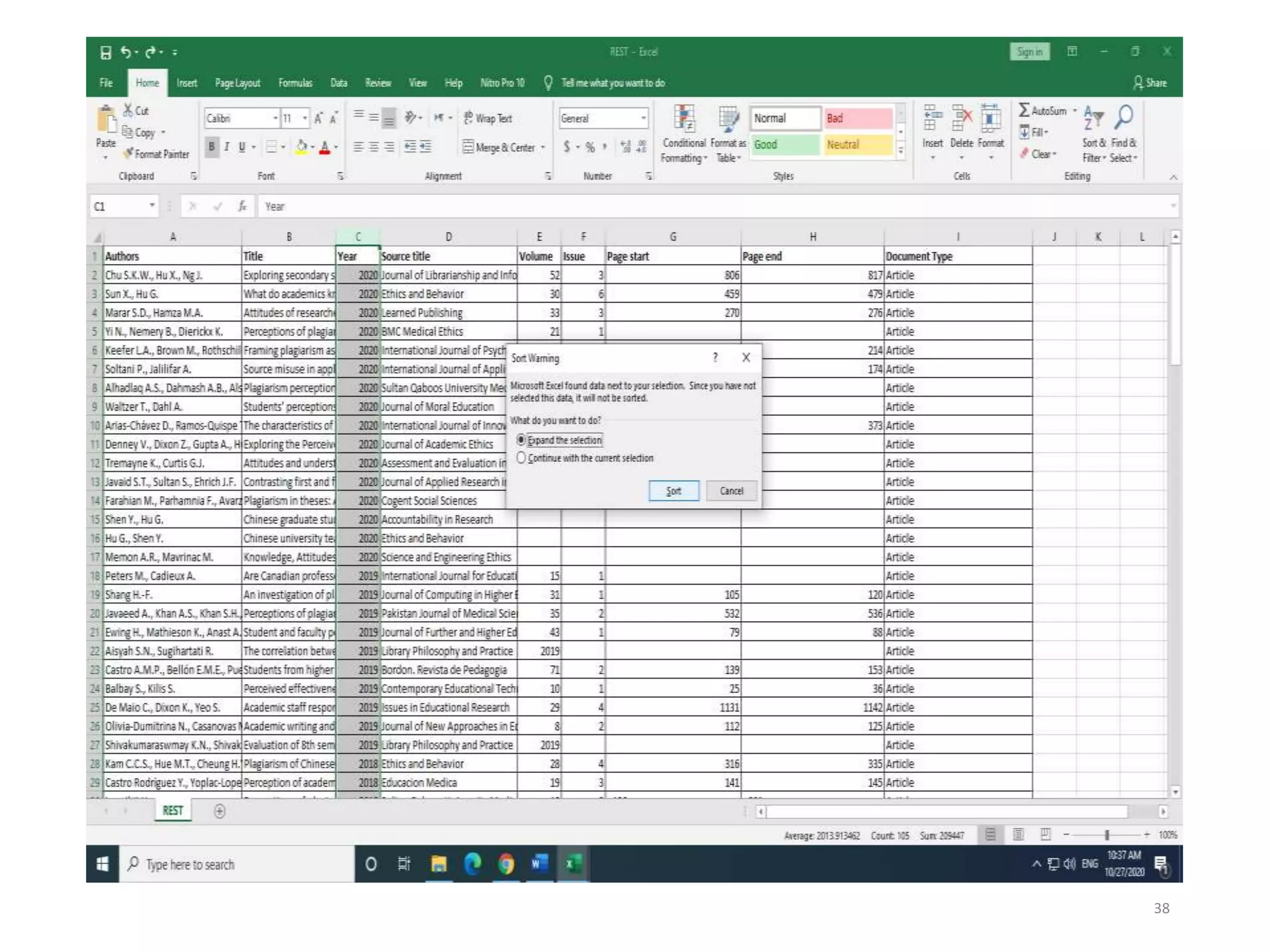The width and height of the screenshot is (1270, 952).
Task: Open the Page Layout tab
Action: pyautogui.click(x=238, y=82)
